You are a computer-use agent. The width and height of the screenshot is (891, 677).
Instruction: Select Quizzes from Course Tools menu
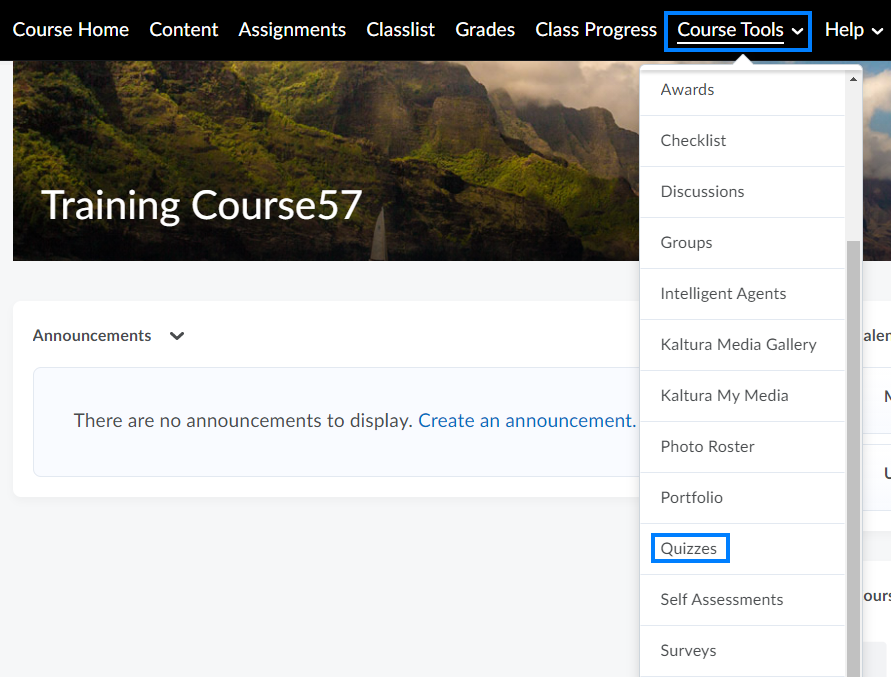click(x=689, y=549)
